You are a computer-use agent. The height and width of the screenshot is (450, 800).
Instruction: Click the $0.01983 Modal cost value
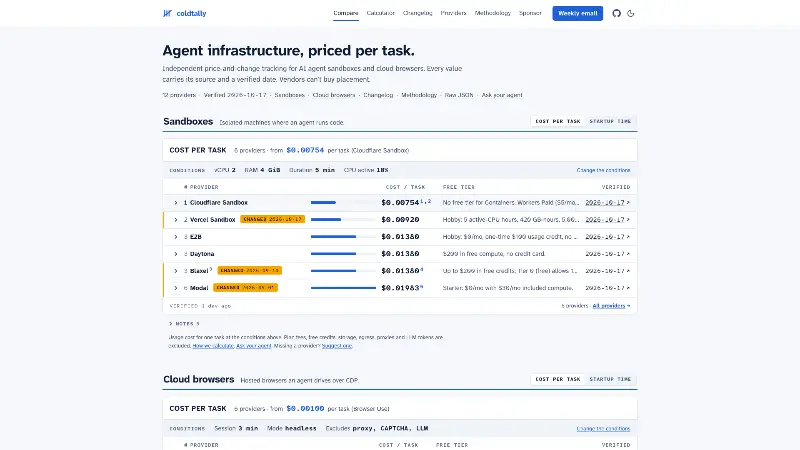click(400, 288)
